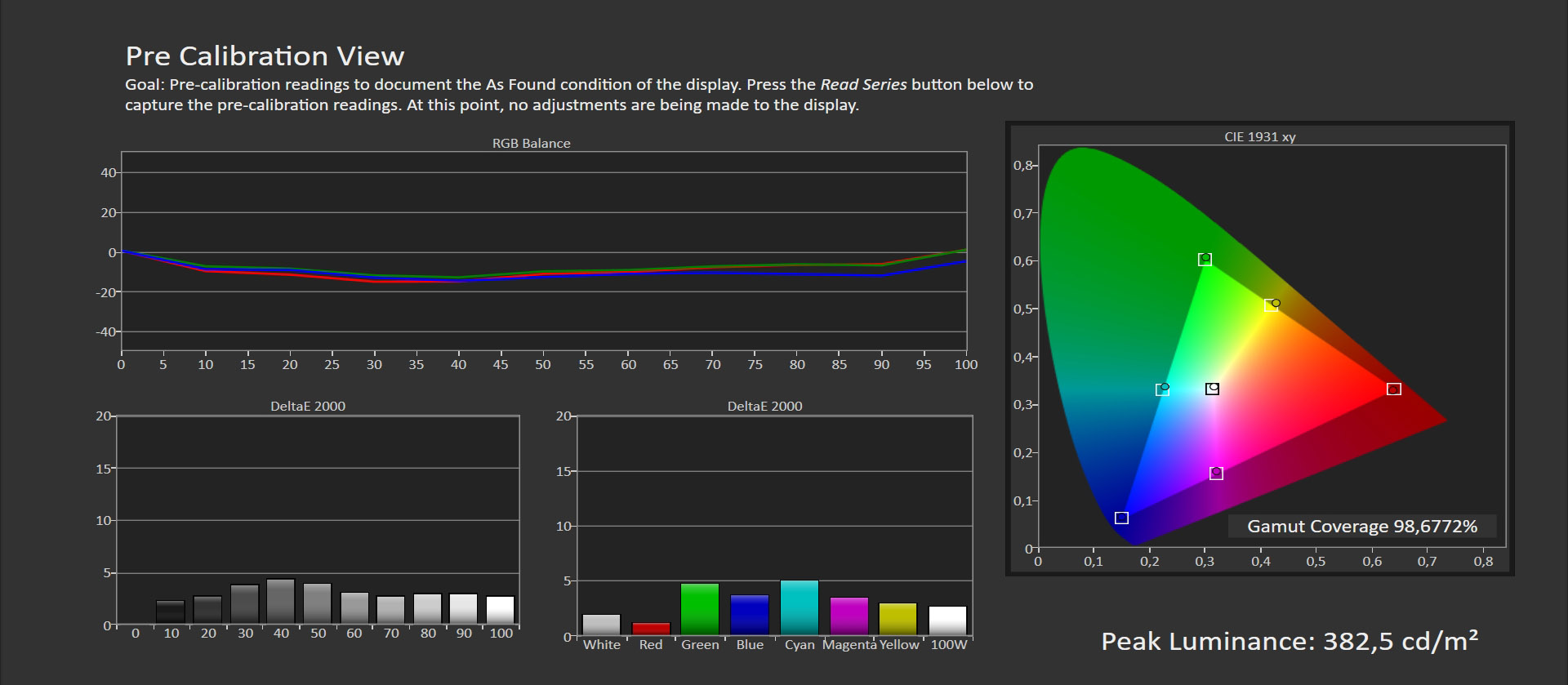
Task: Click the 100 percent grayscale DeltaE bar
Action: tap(500, 611)
